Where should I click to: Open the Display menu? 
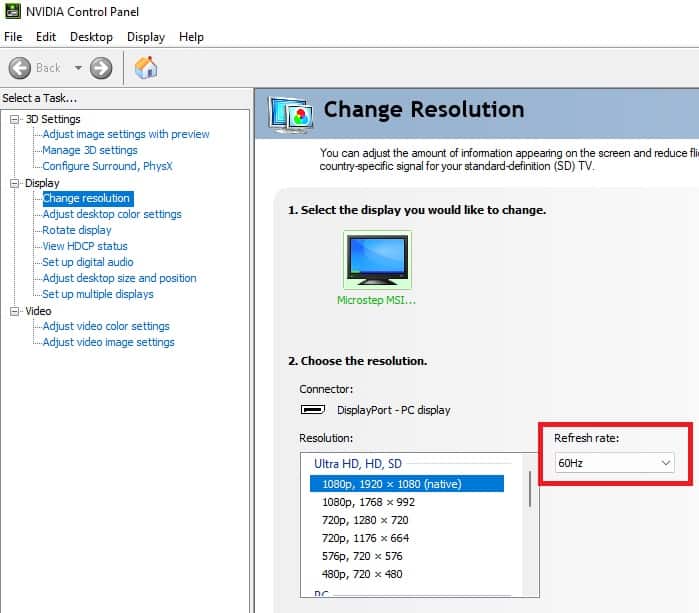point(146,37)
